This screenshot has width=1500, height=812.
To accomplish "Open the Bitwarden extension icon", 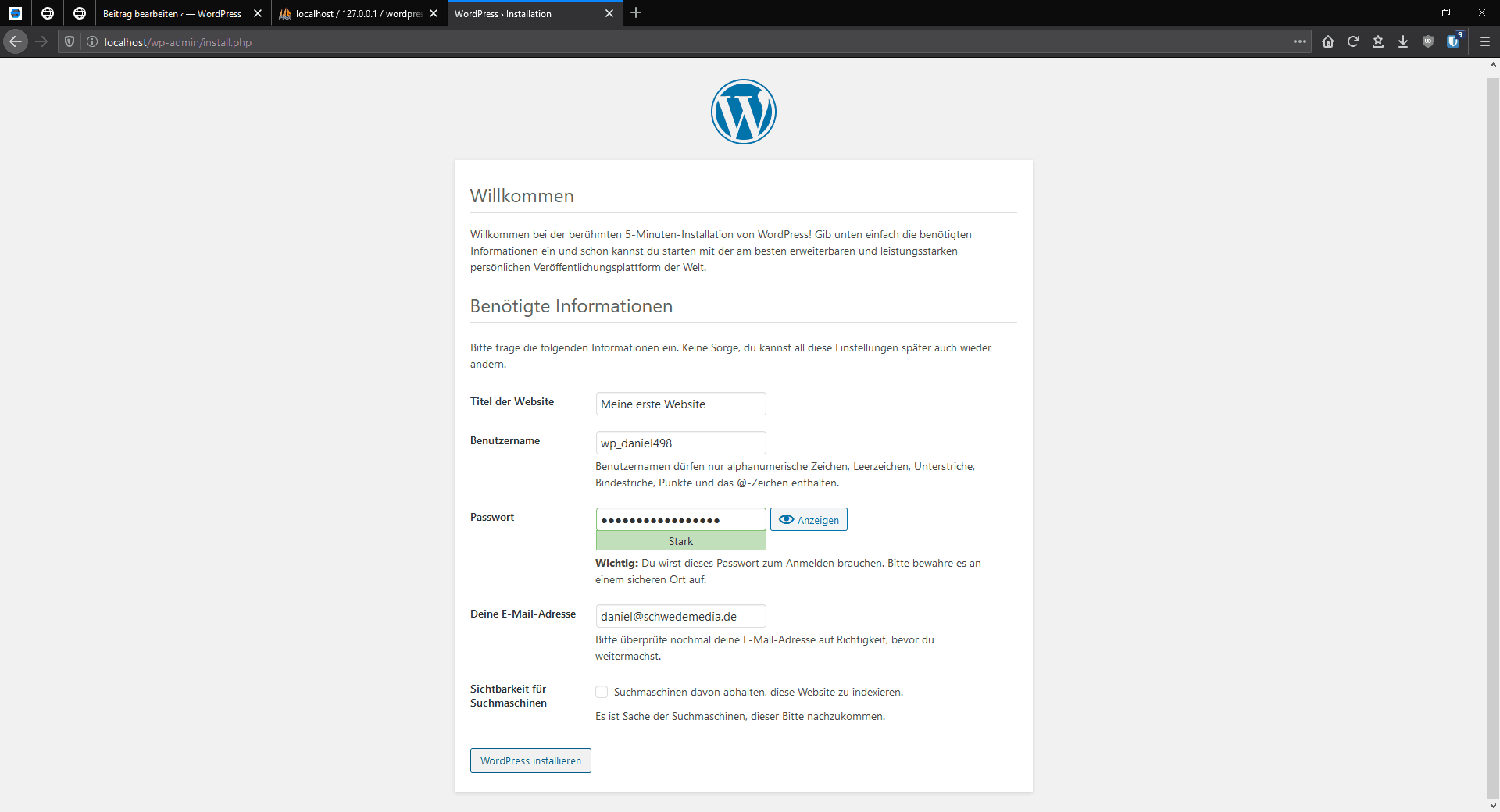I will pos(1453,41).
